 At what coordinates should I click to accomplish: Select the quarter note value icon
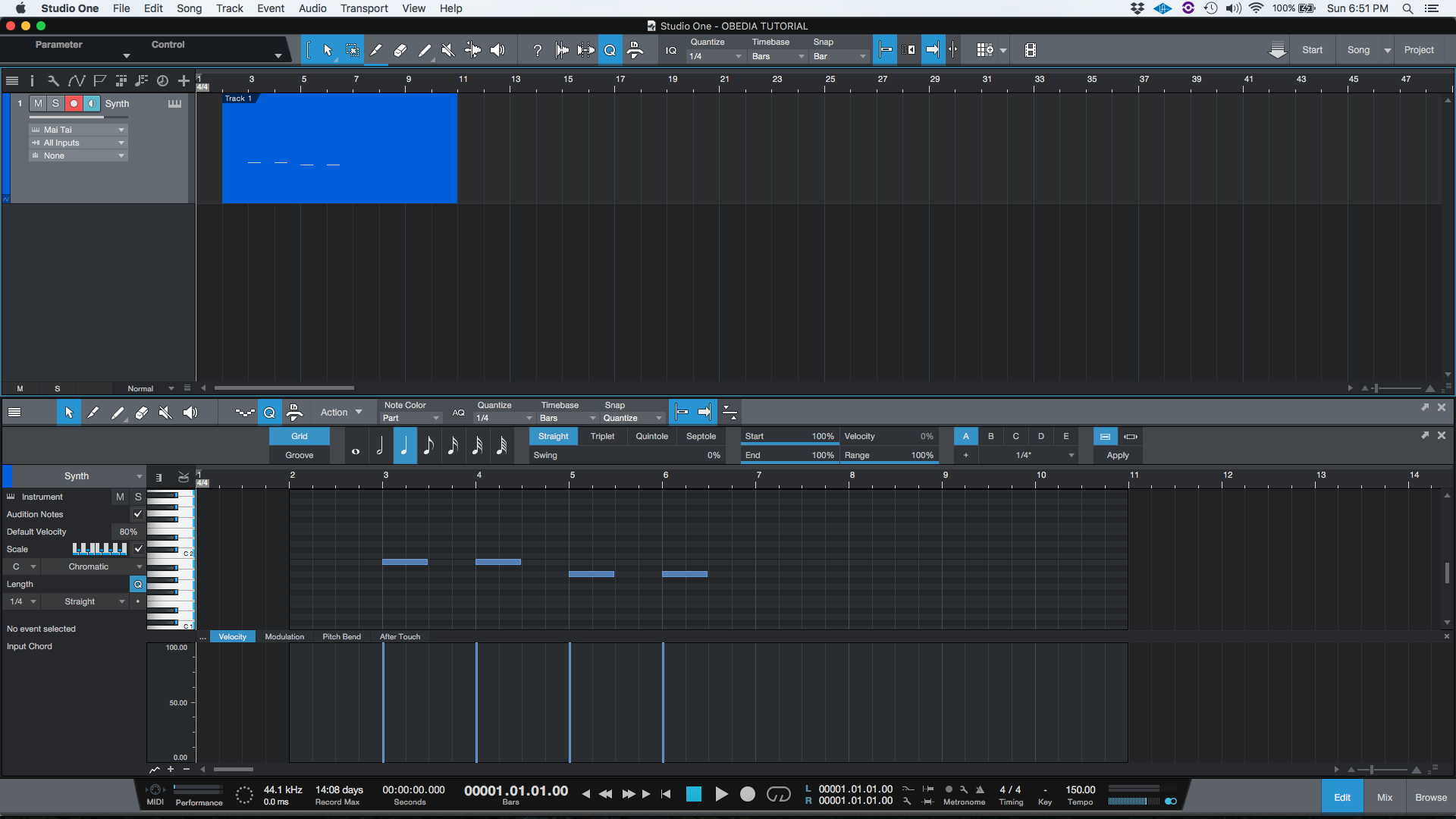404,445
